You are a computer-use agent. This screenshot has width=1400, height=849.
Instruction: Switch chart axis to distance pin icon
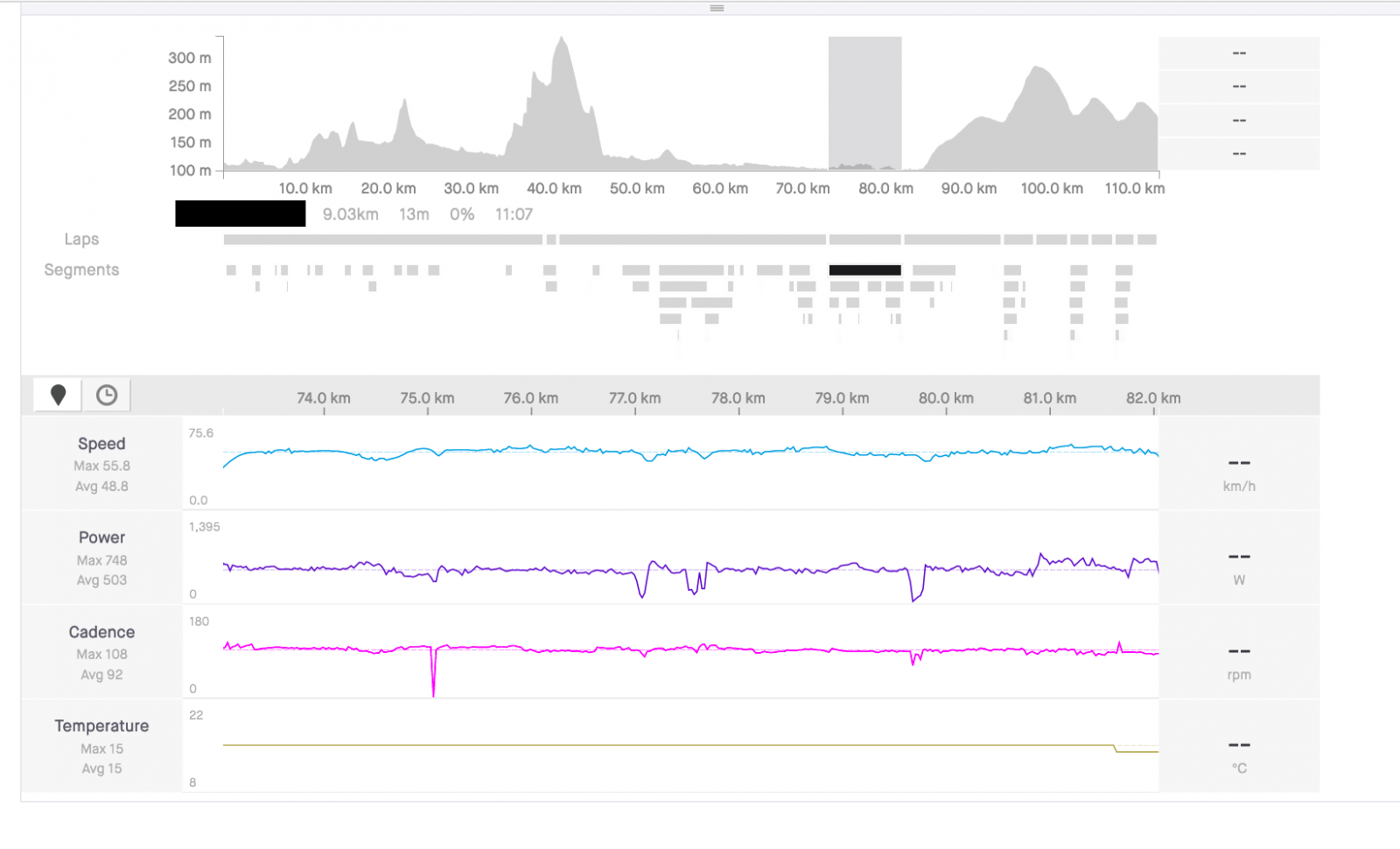[x=58, y=395]
